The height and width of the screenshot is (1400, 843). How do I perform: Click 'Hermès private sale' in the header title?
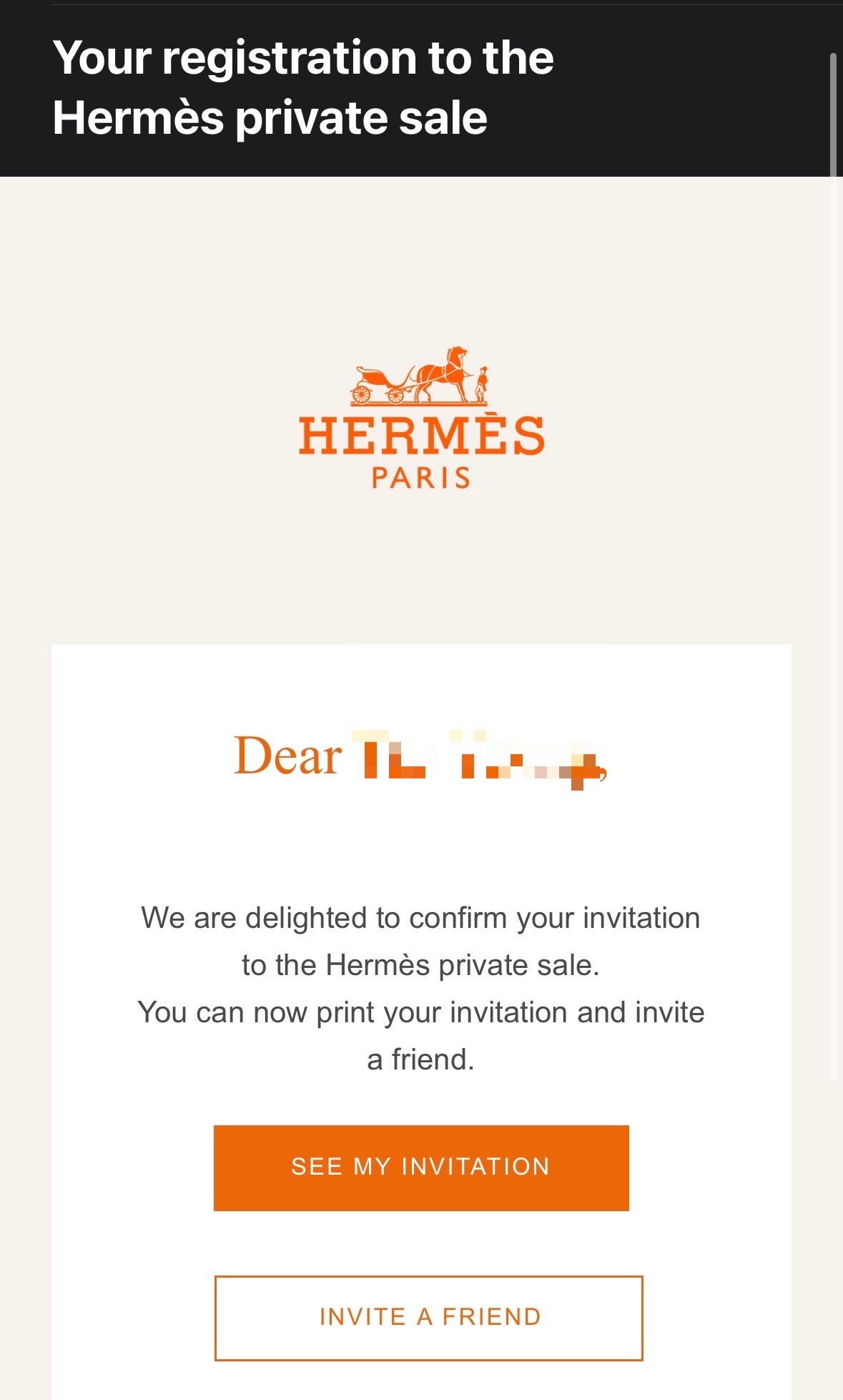[x=270, y=117]
